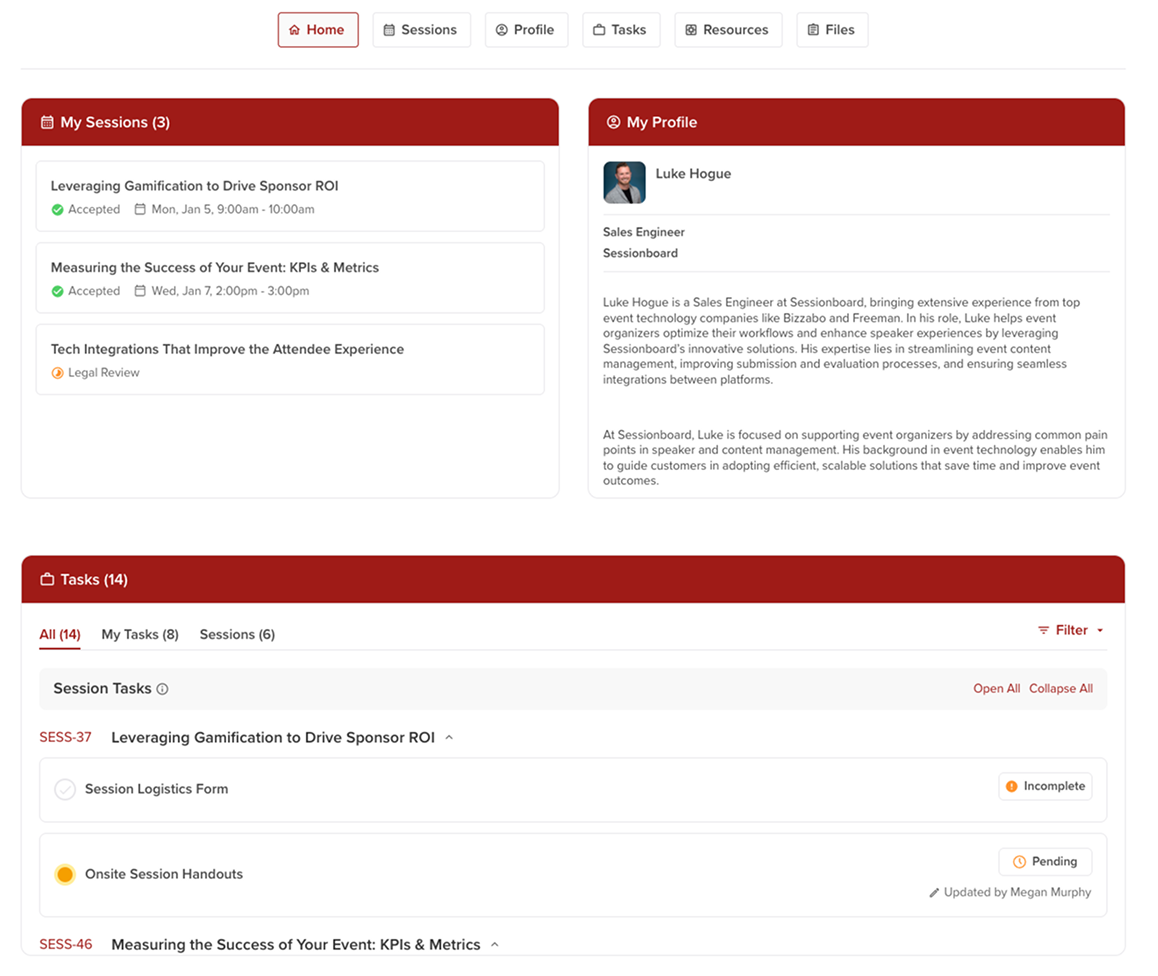1158x976 pixels.
Task: Collapse the SESS-37 task group
Action: coord(448,736)
